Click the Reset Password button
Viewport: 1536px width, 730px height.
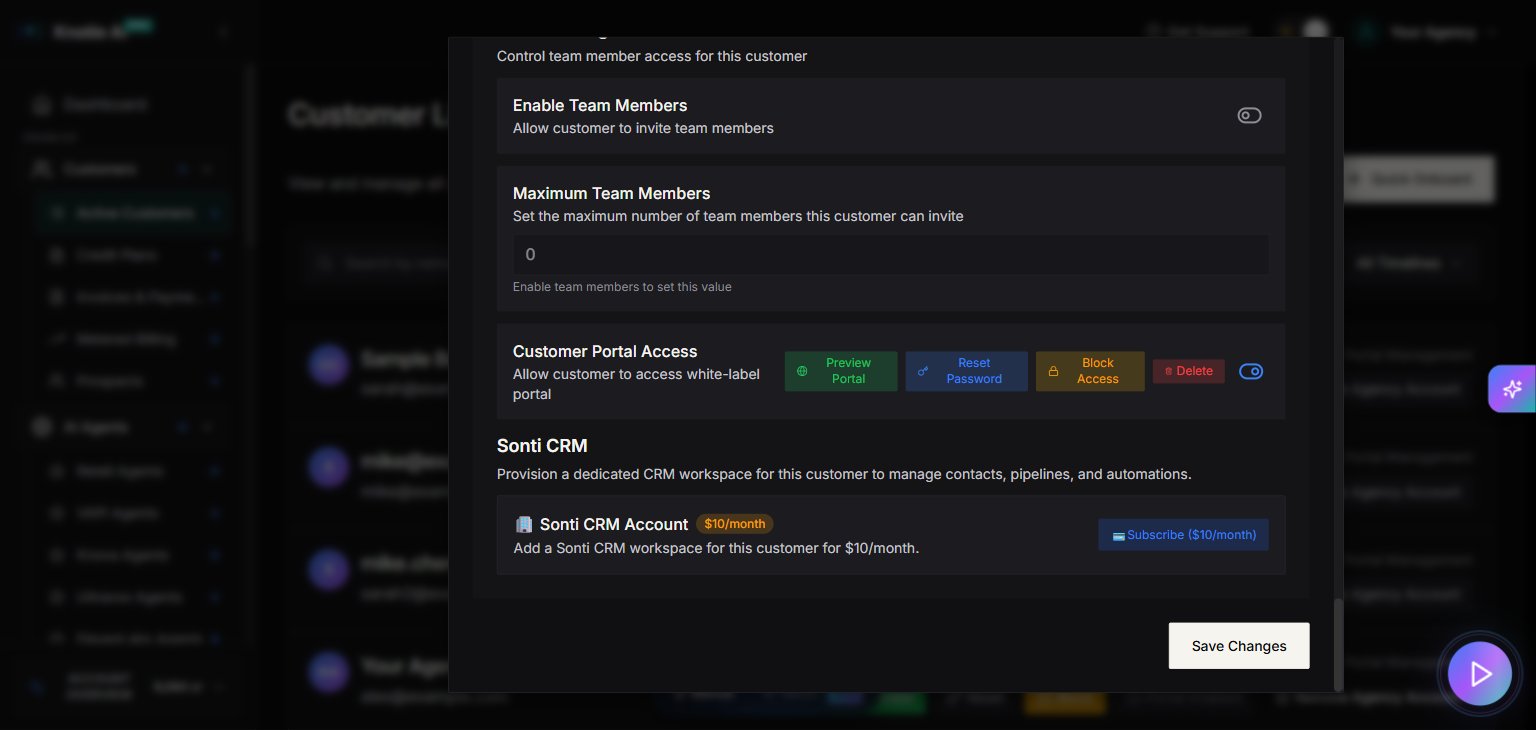pos(966,371)
